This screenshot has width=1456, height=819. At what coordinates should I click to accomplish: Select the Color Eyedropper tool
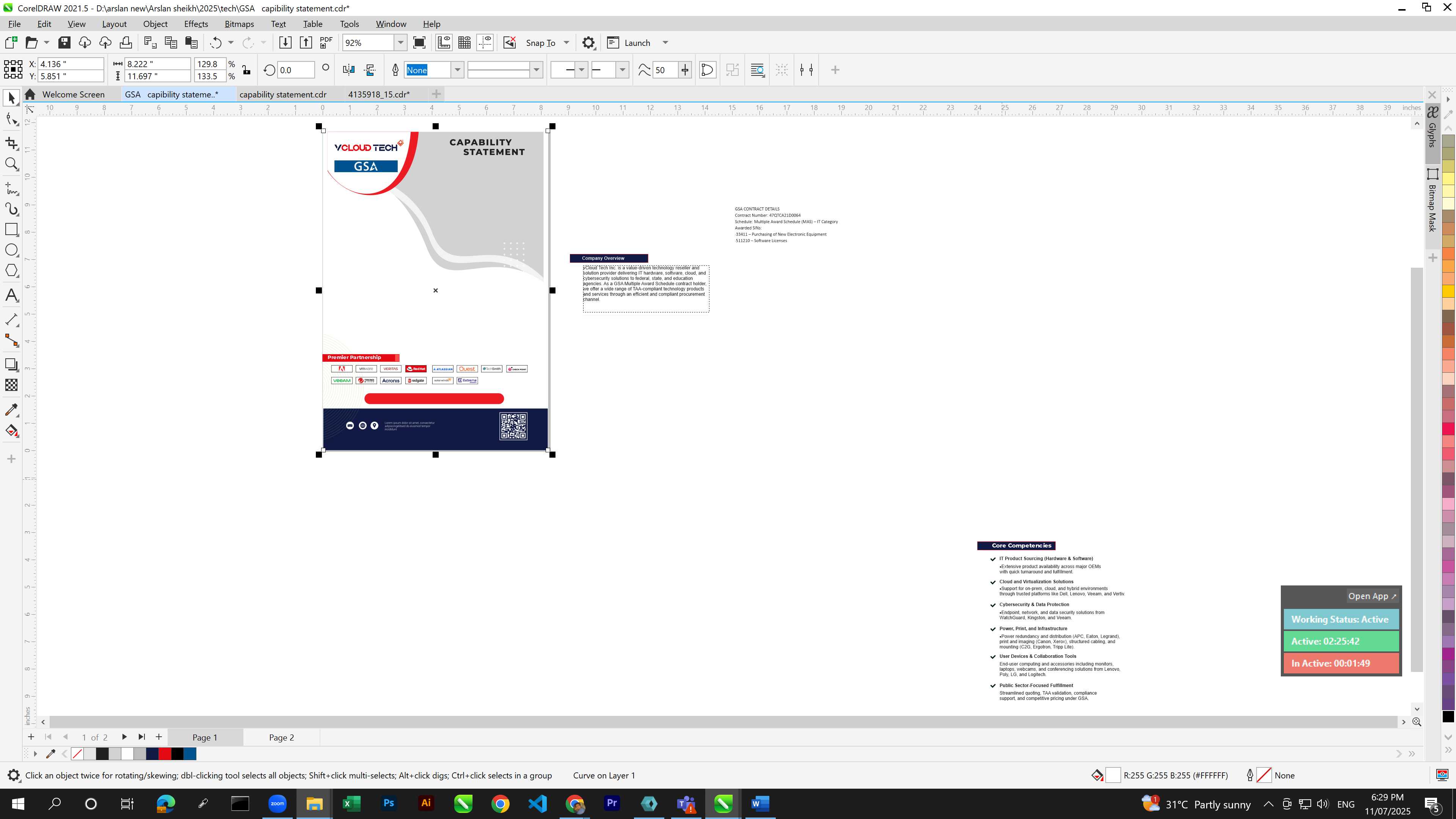(11, 410)
